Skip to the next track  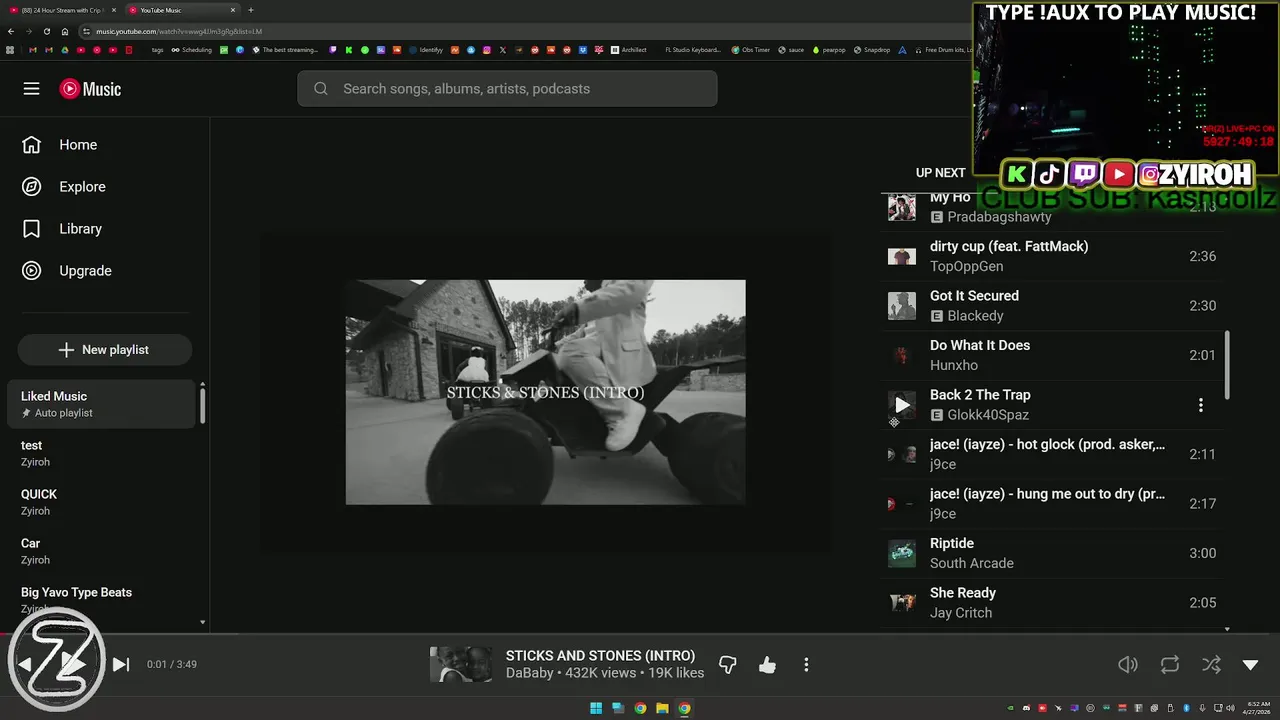[x=121, y=665]
